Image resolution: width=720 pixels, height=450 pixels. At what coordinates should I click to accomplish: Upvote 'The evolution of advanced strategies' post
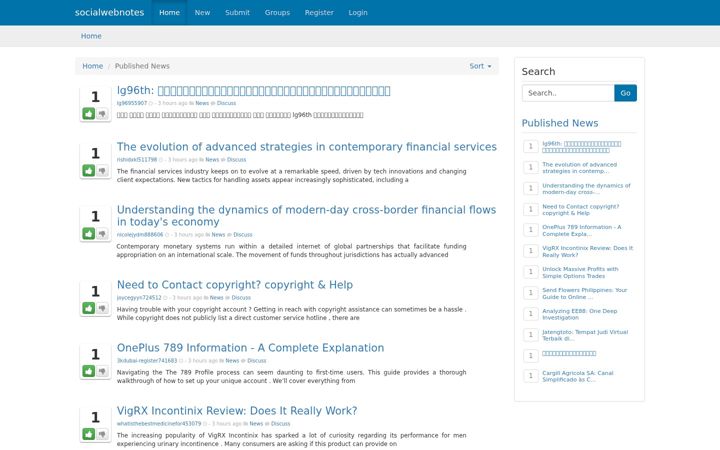pyautogui.click(x=89, y=171)
